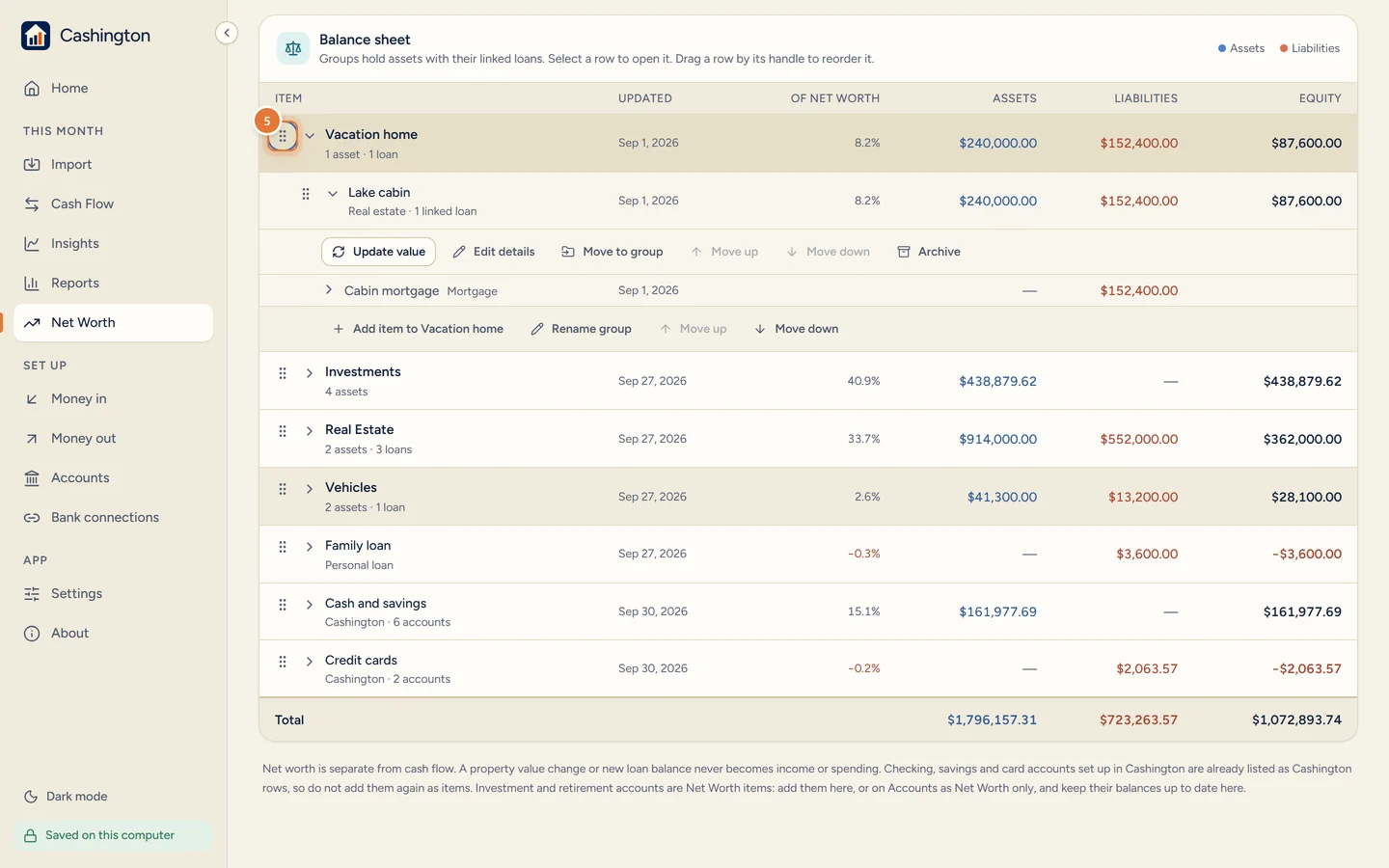Click the Credit cards row drag handle
The height and width of the screenshot is (868, 1389).
tap(283, 662)
